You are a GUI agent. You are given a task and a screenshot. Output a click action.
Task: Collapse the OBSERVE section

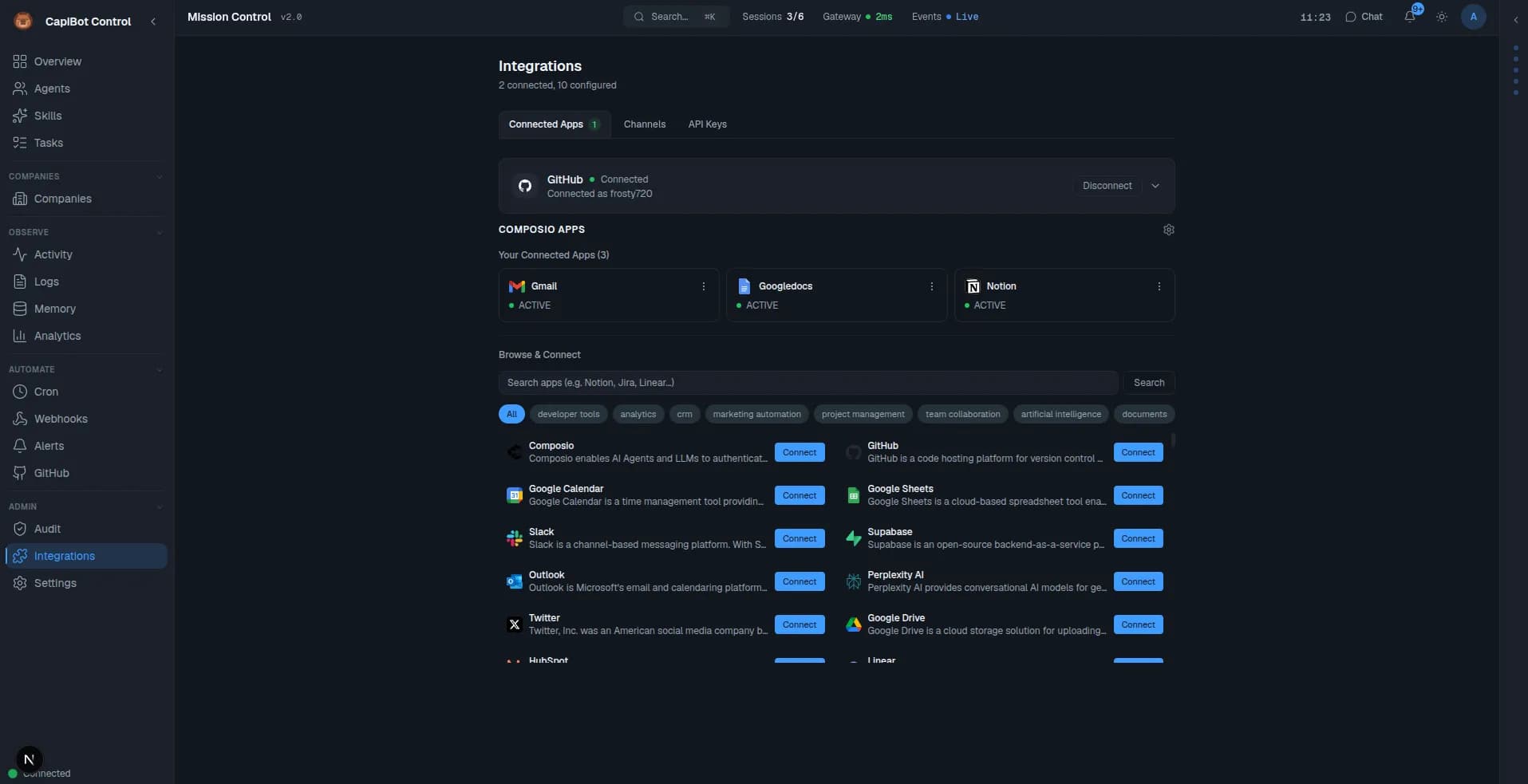(x=159, y=233)
